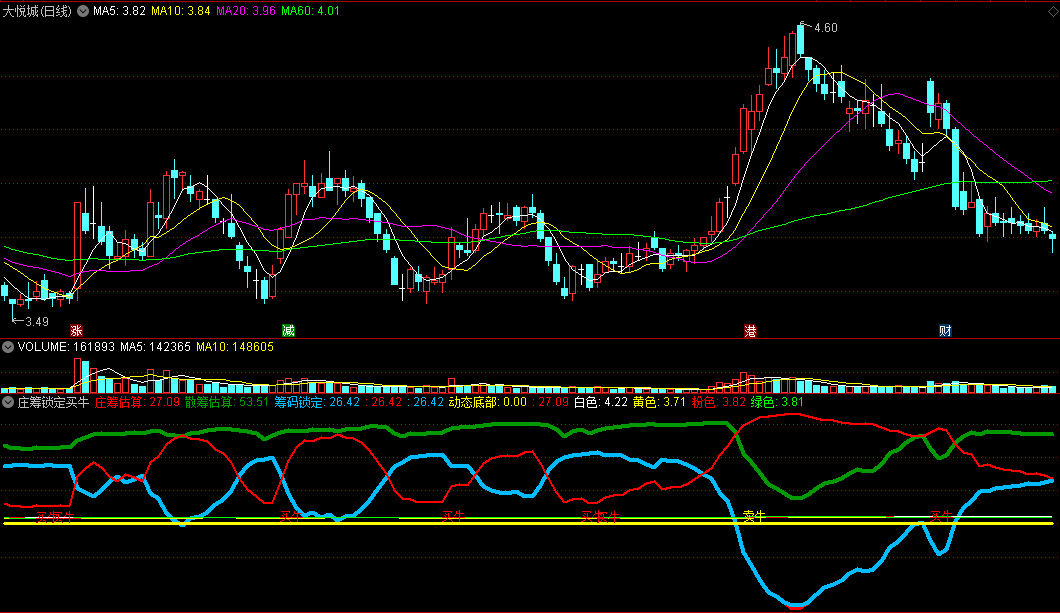Select the 绿色: 3.81 value
The height and width of the screenshot is (613, 1060).
pyautogui.click(x=777, y=402)
